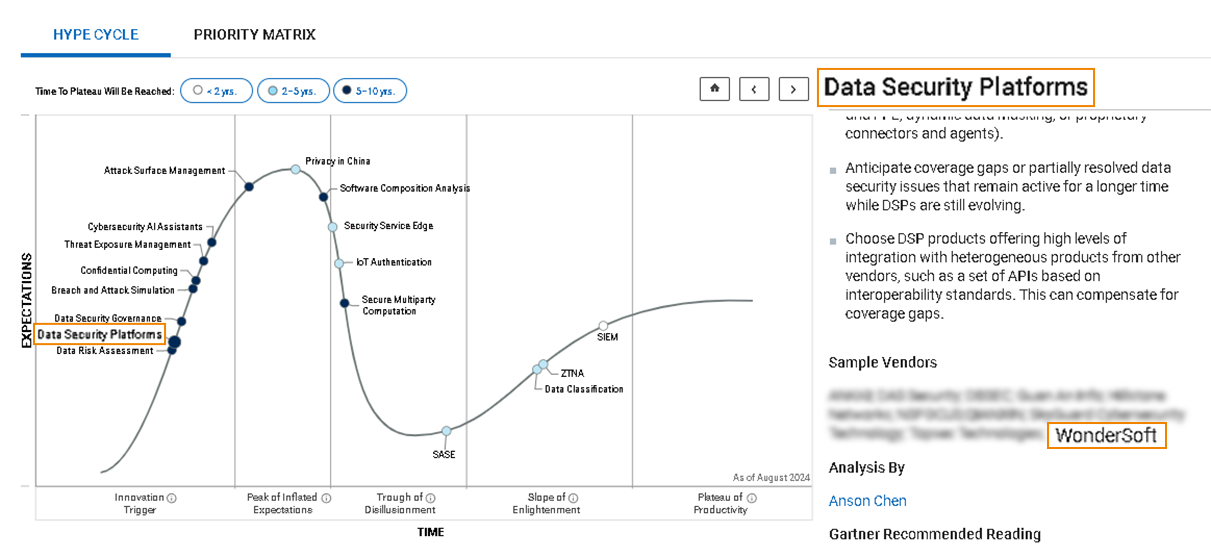This screenshot has height=558, width=1211.
Task: Open the Plateau of Productivity info icon
Action: pos(751,497)
